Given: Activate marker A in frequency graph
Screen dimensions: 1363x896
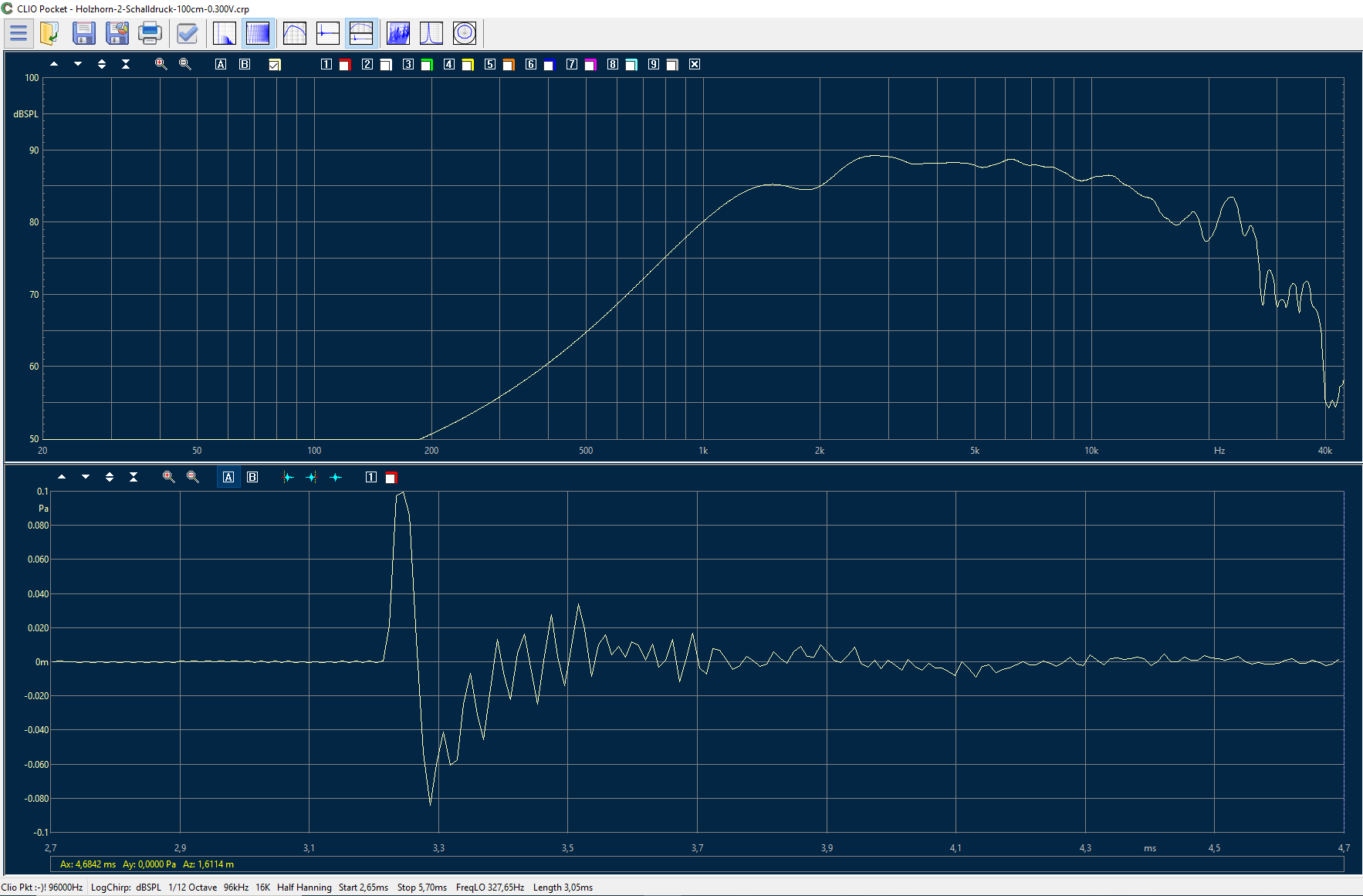Looking at the screenshot, I should pos(221,64).
